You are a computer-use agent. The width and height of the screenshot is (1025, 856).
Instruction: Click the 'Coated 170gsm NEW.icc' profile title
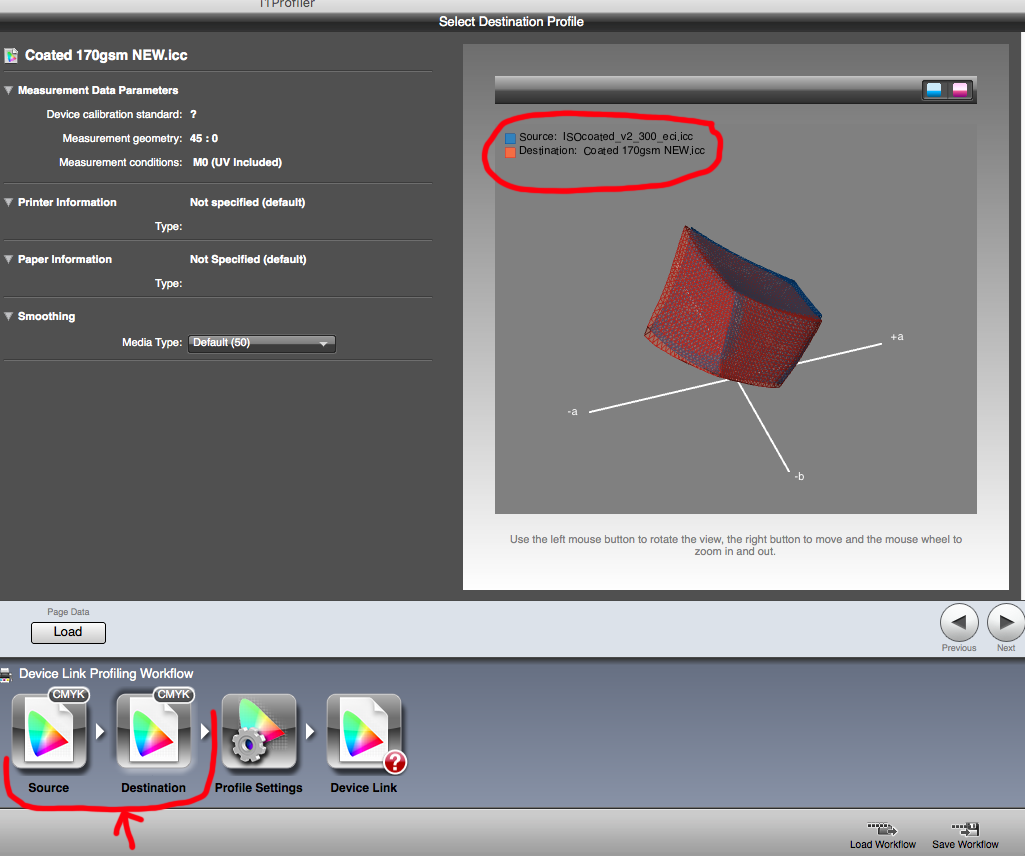point(106,56)
